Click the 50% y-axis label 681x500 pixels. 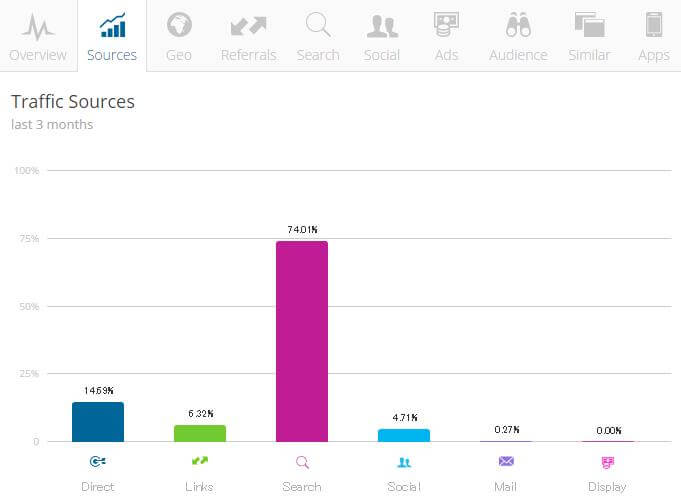tap(29, 307)
